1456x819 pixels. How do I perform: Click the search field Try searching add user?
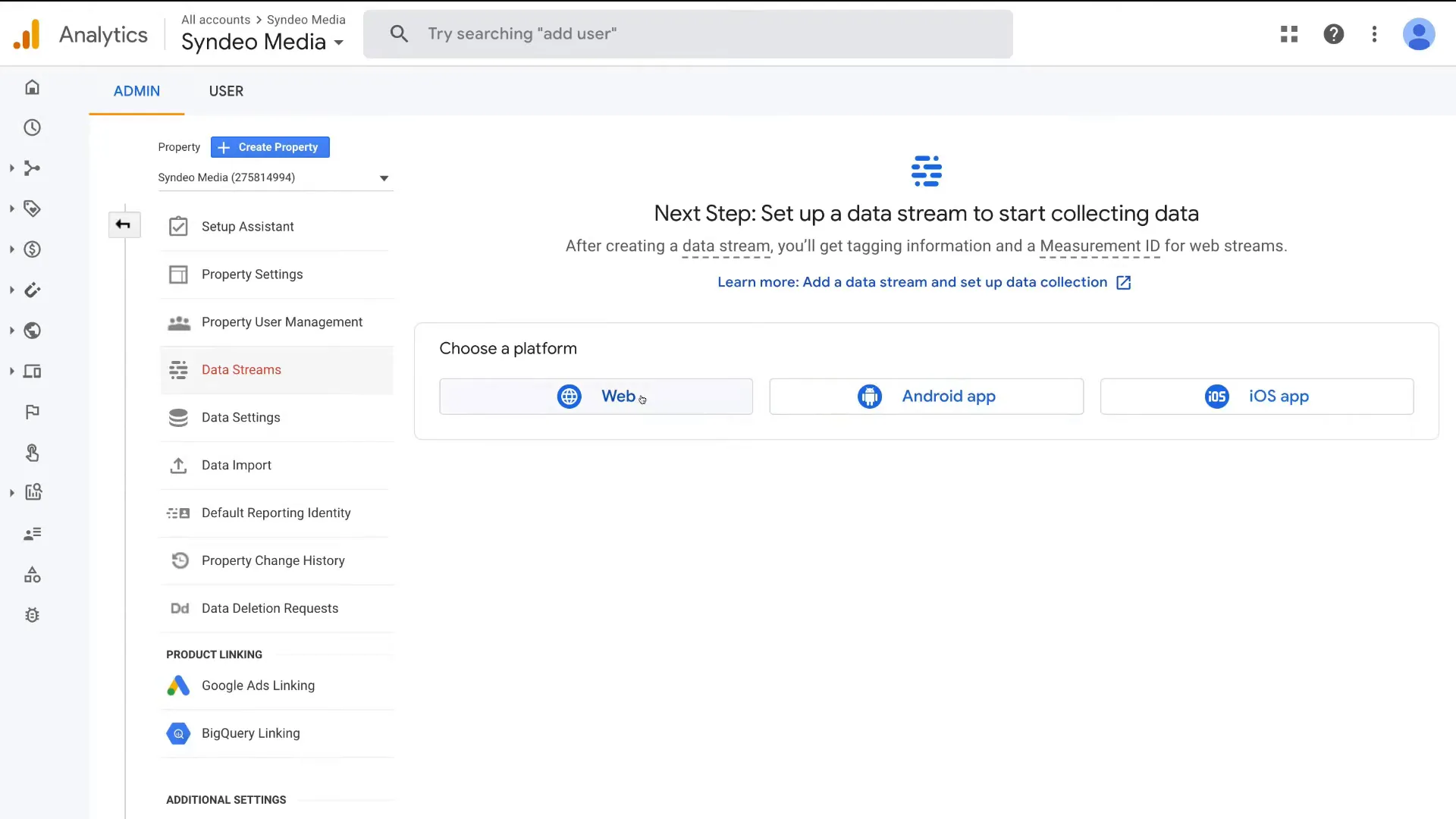[x=688, y=34]
